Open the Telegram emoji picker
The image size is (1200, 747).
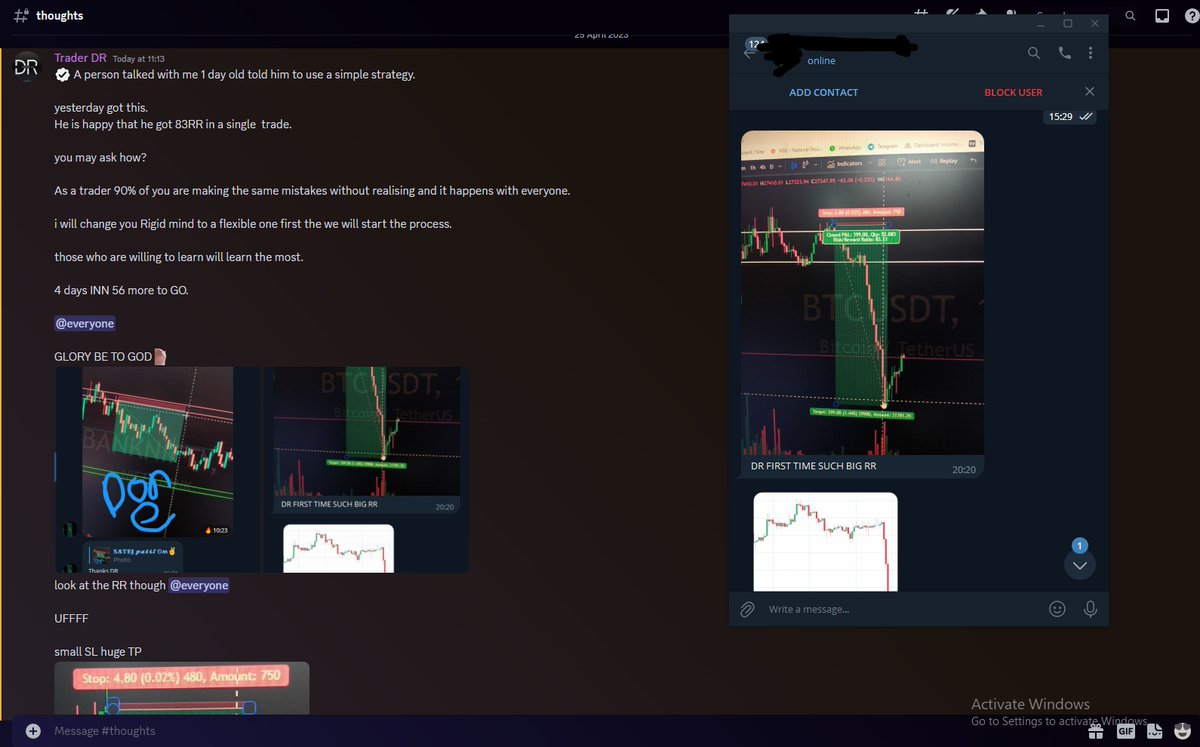(x=1057, y=608)
